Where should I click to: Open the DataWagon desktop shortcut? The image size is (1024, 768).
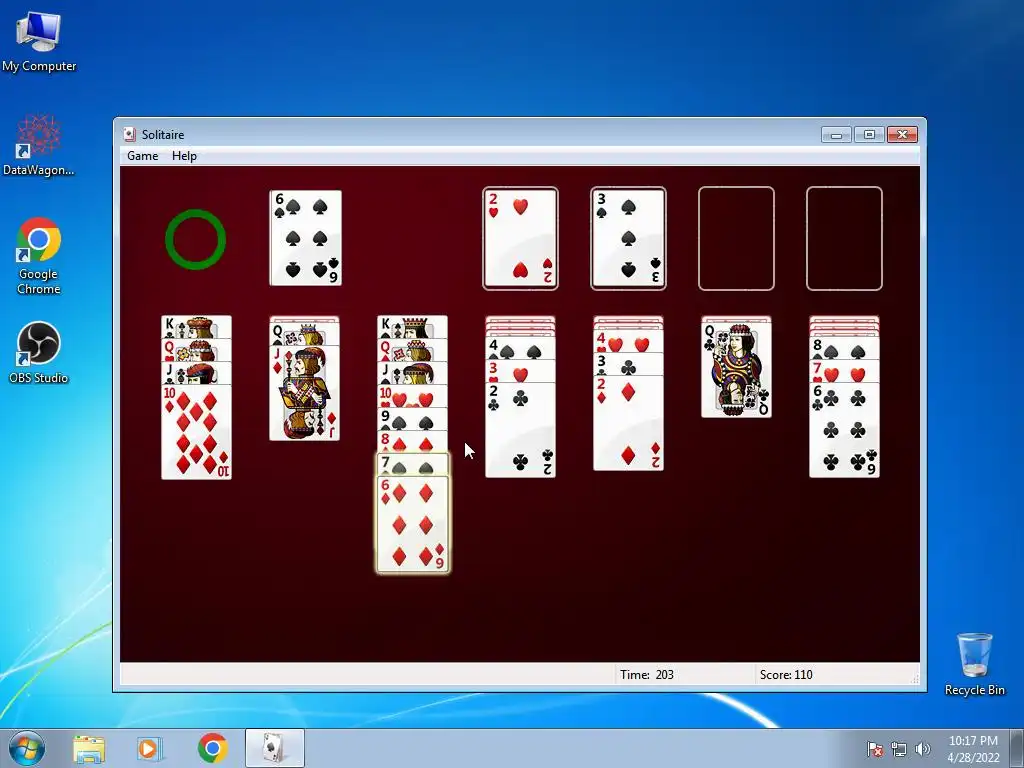[39, 145]
